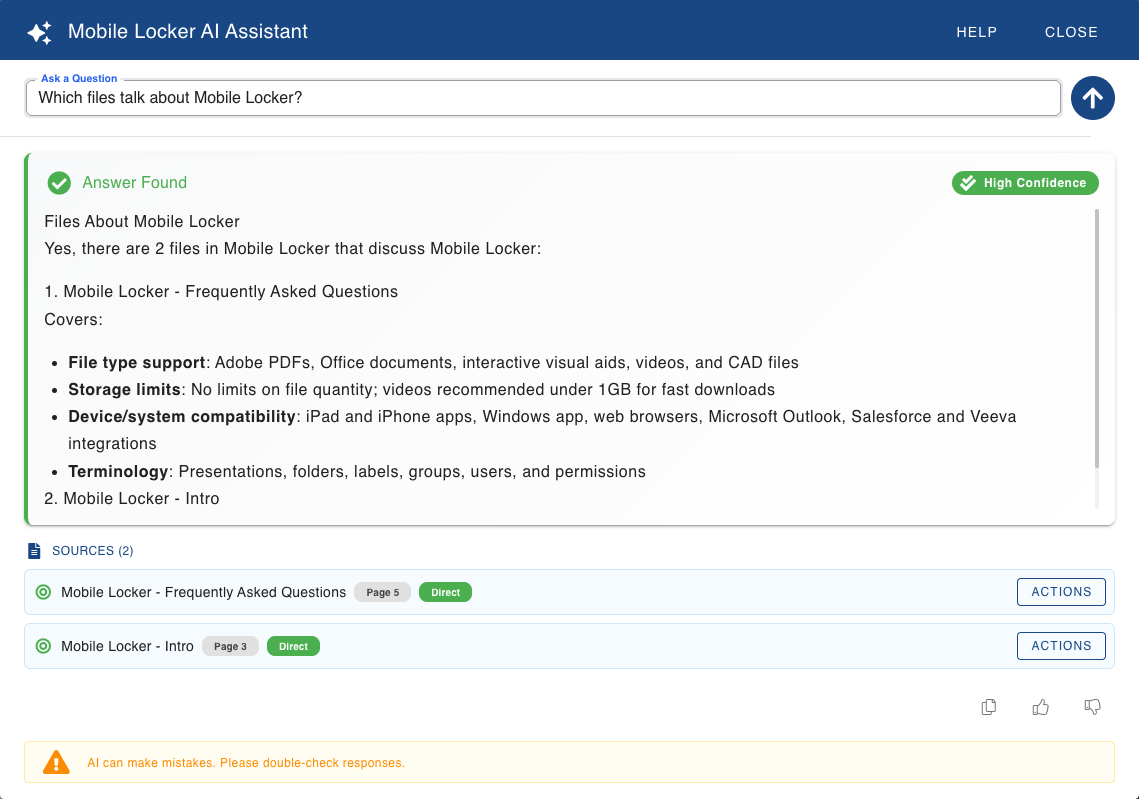The image size is (1139, 799).
Task: Click 'Files About Mobile Locker' answer heading
Action: (x=142, y=222)
